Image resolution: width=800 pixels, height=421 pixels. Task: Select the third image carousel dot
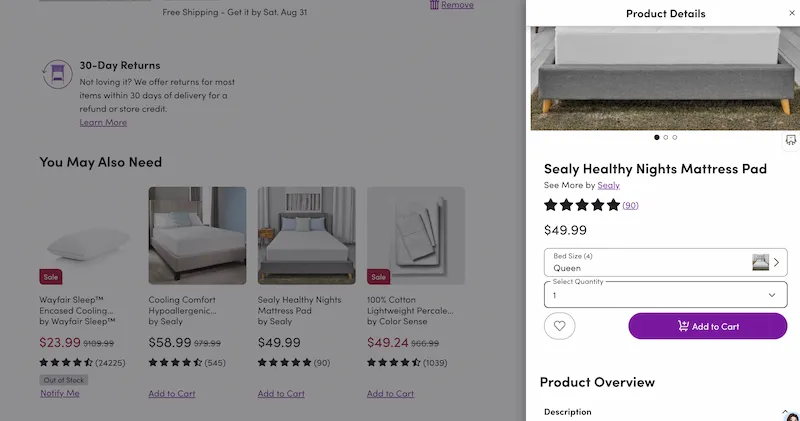(675, 137)
